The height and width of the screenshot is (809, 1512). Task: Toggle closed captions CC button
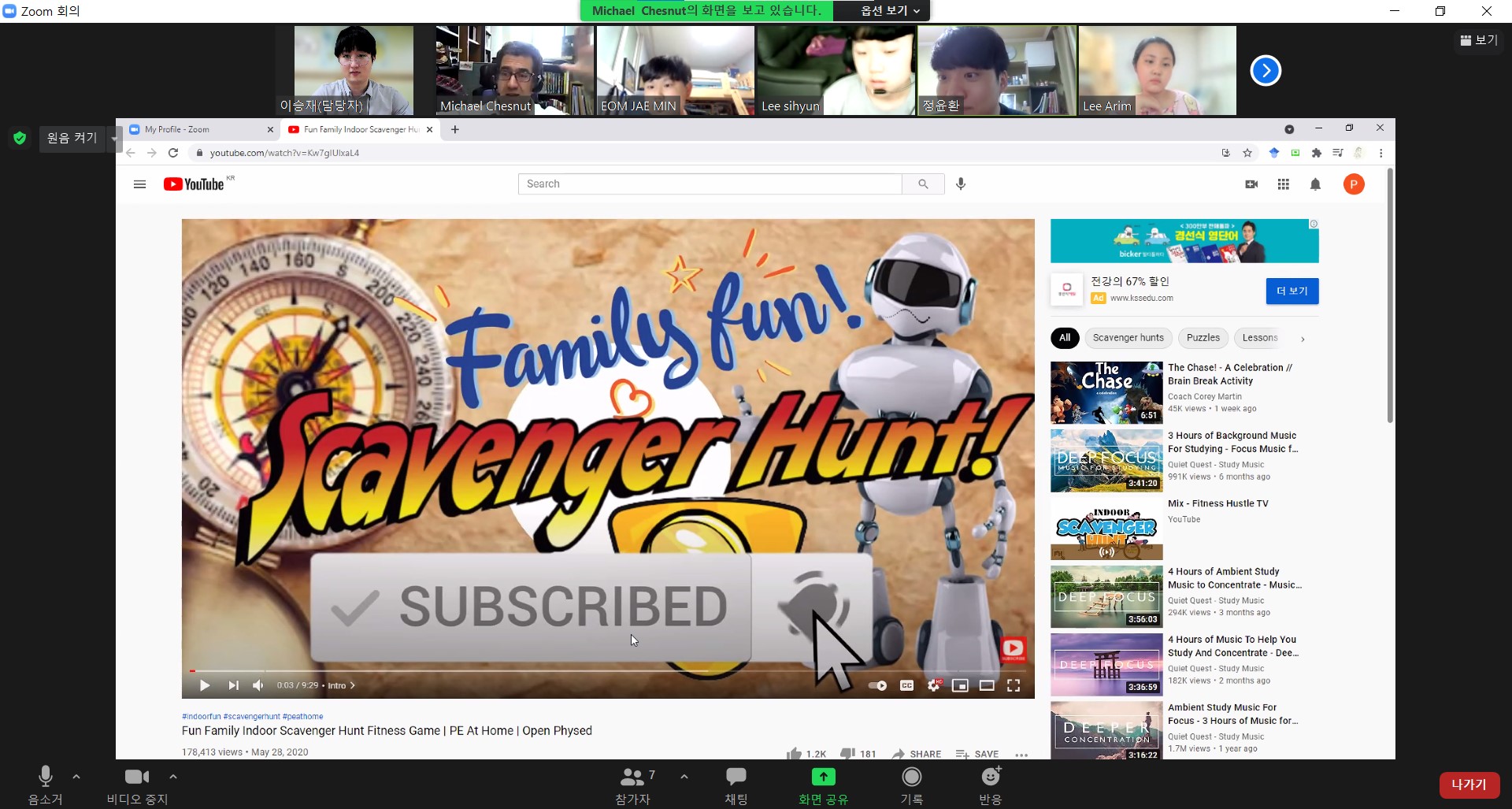(906, 685)
